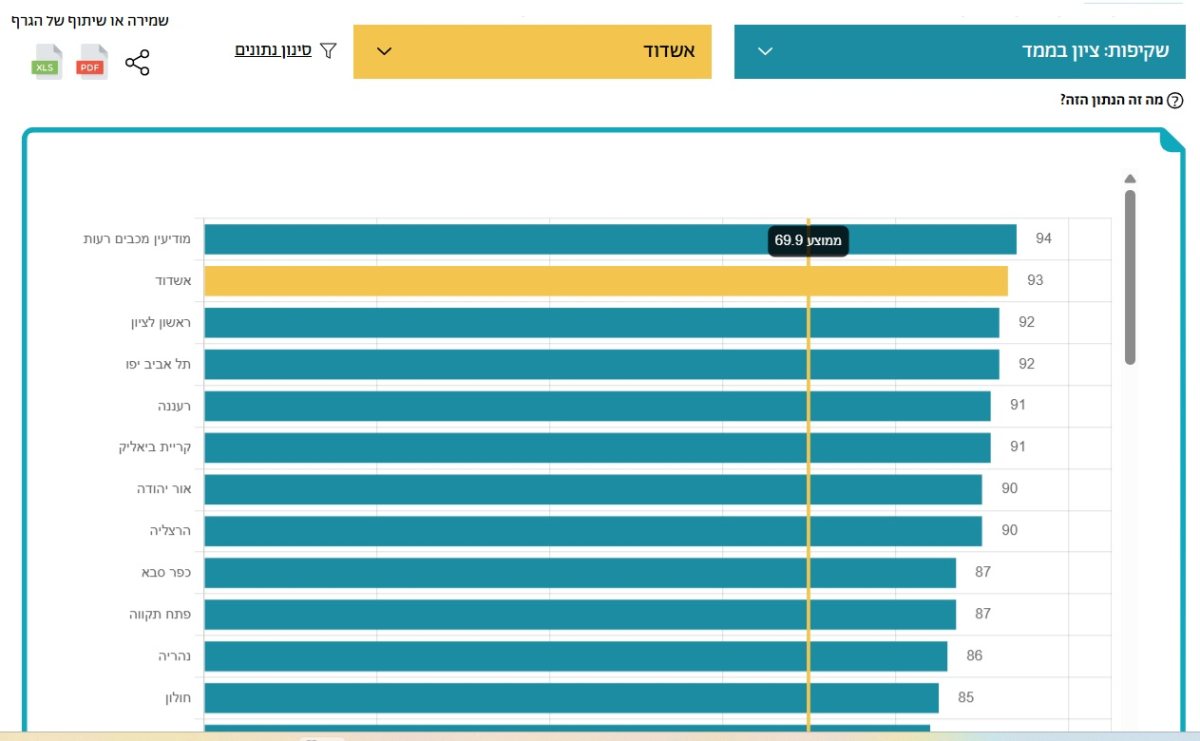Select the ראשון לציון axis label
Screen dimensions: 1200x741
pos(160,322)
